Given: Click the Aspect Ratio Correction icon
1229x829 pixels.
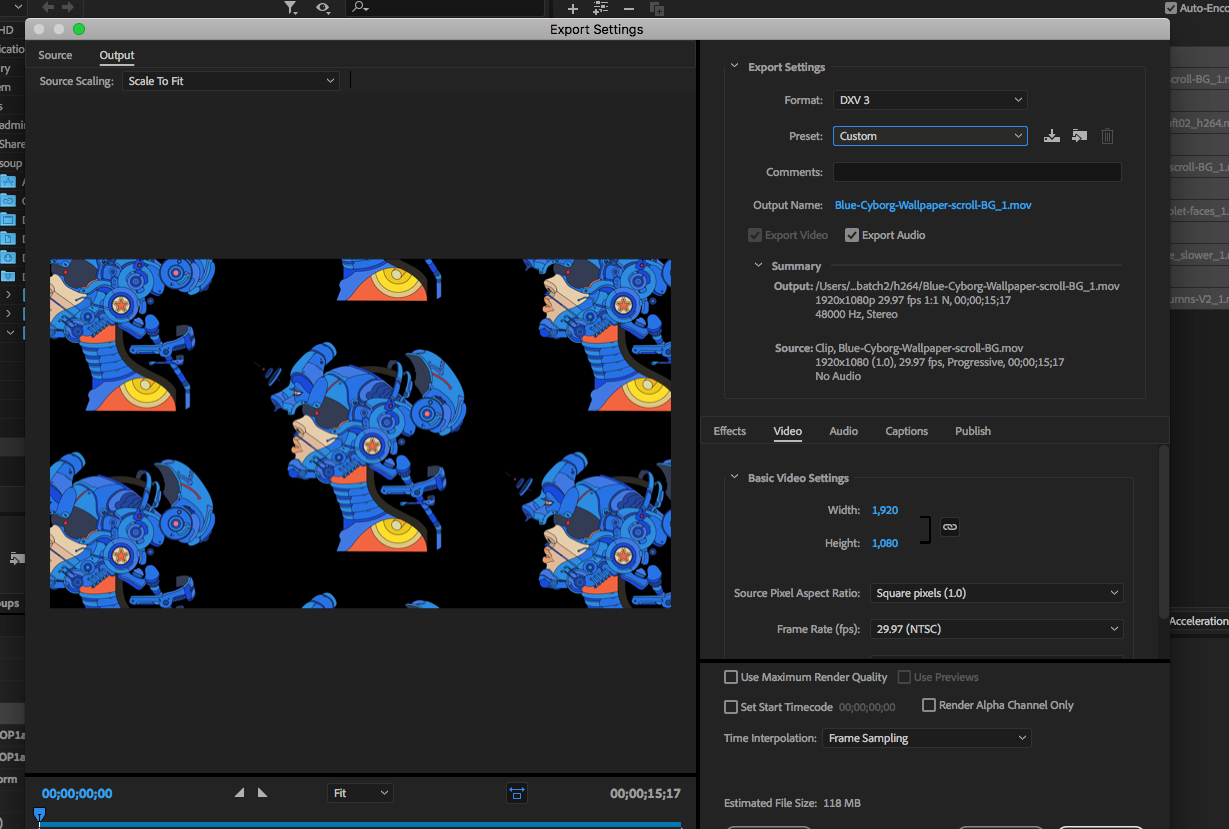Looking at the screenshot, I should (x=516, y=793).
